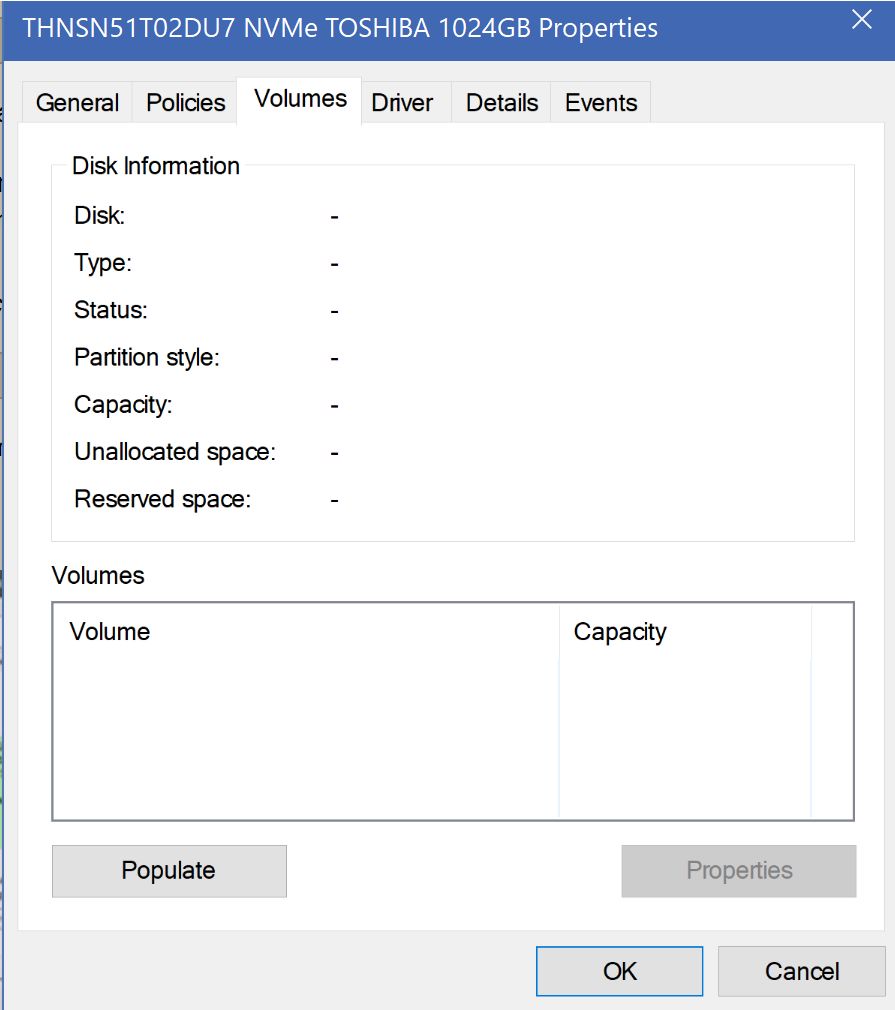Click the 'Reserved space:' label
The width and height of the screenshot is (895, 1010).
pos(162,499)
